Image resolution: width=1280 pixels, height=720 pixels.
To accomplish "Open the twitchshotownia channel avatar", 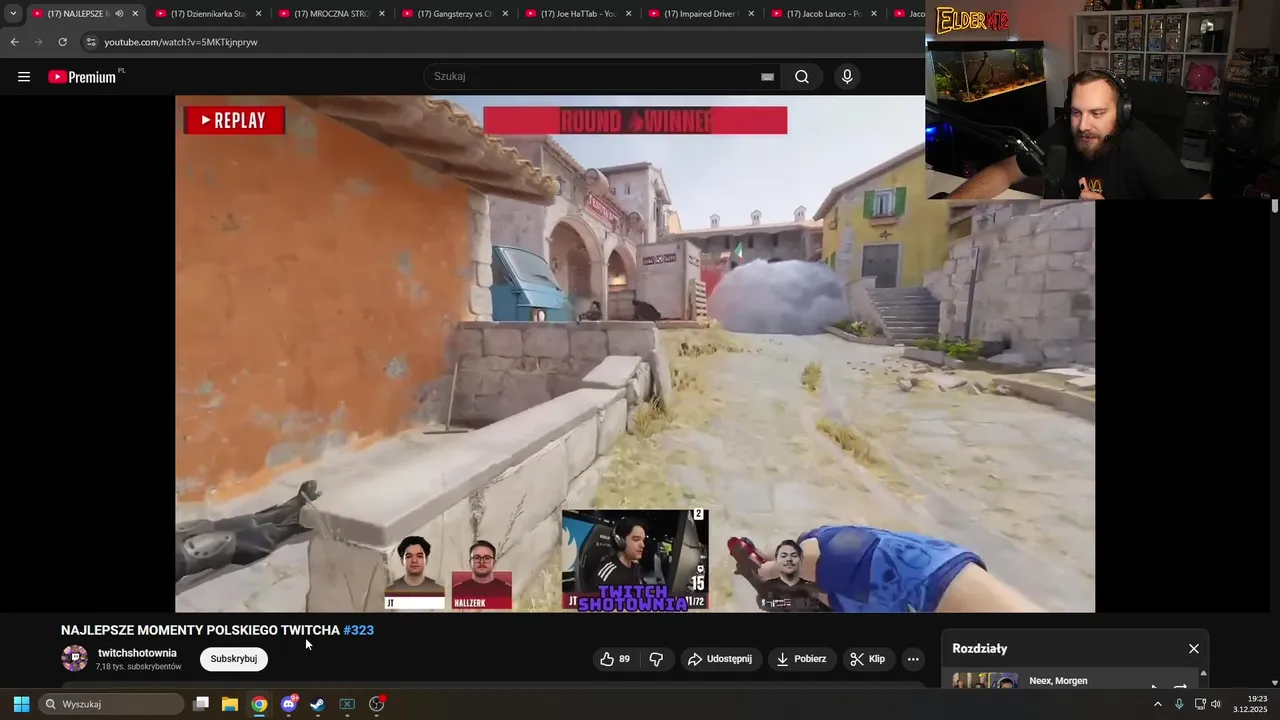I will pyautogui.click(x=75, y=658).
